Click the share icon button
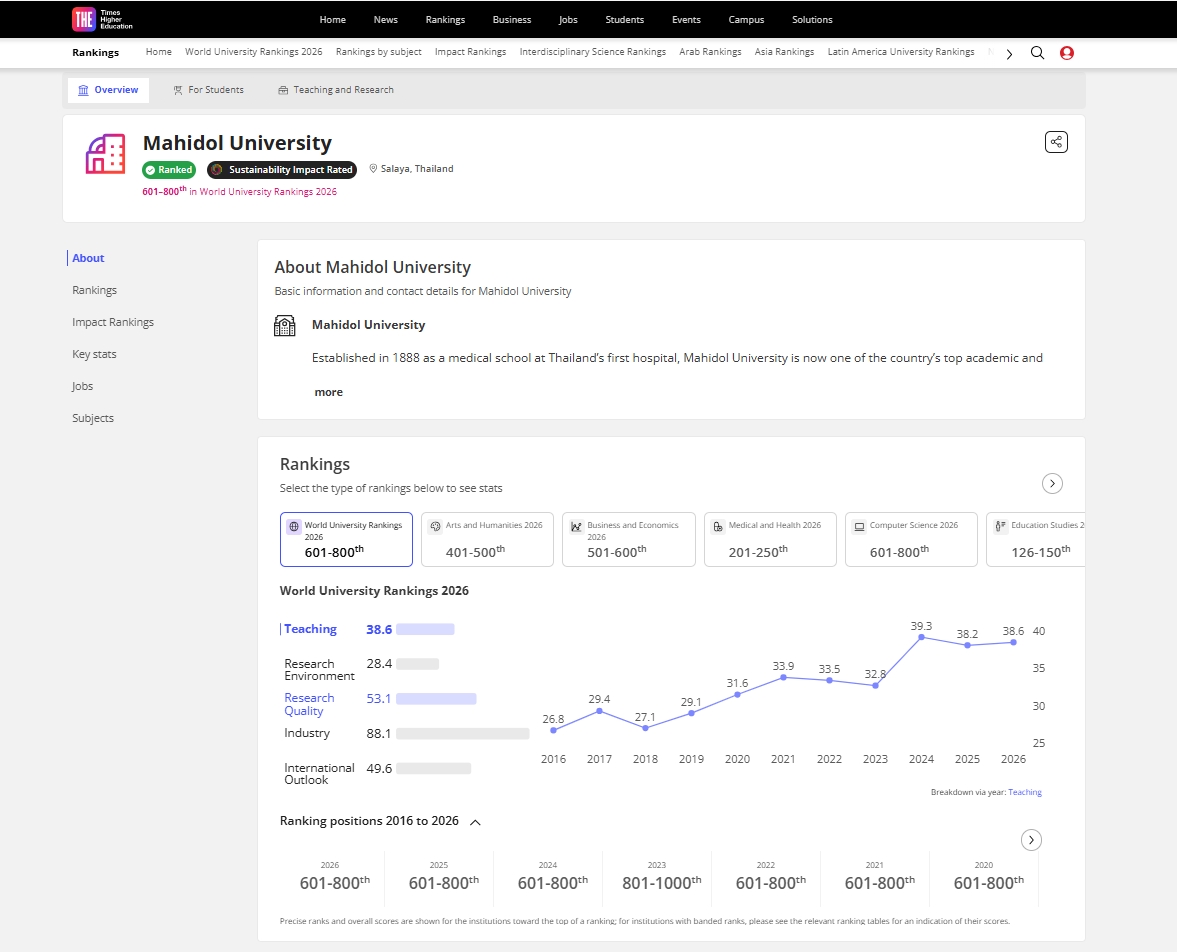The image size is (1177, 952). tap(1056, 142)
